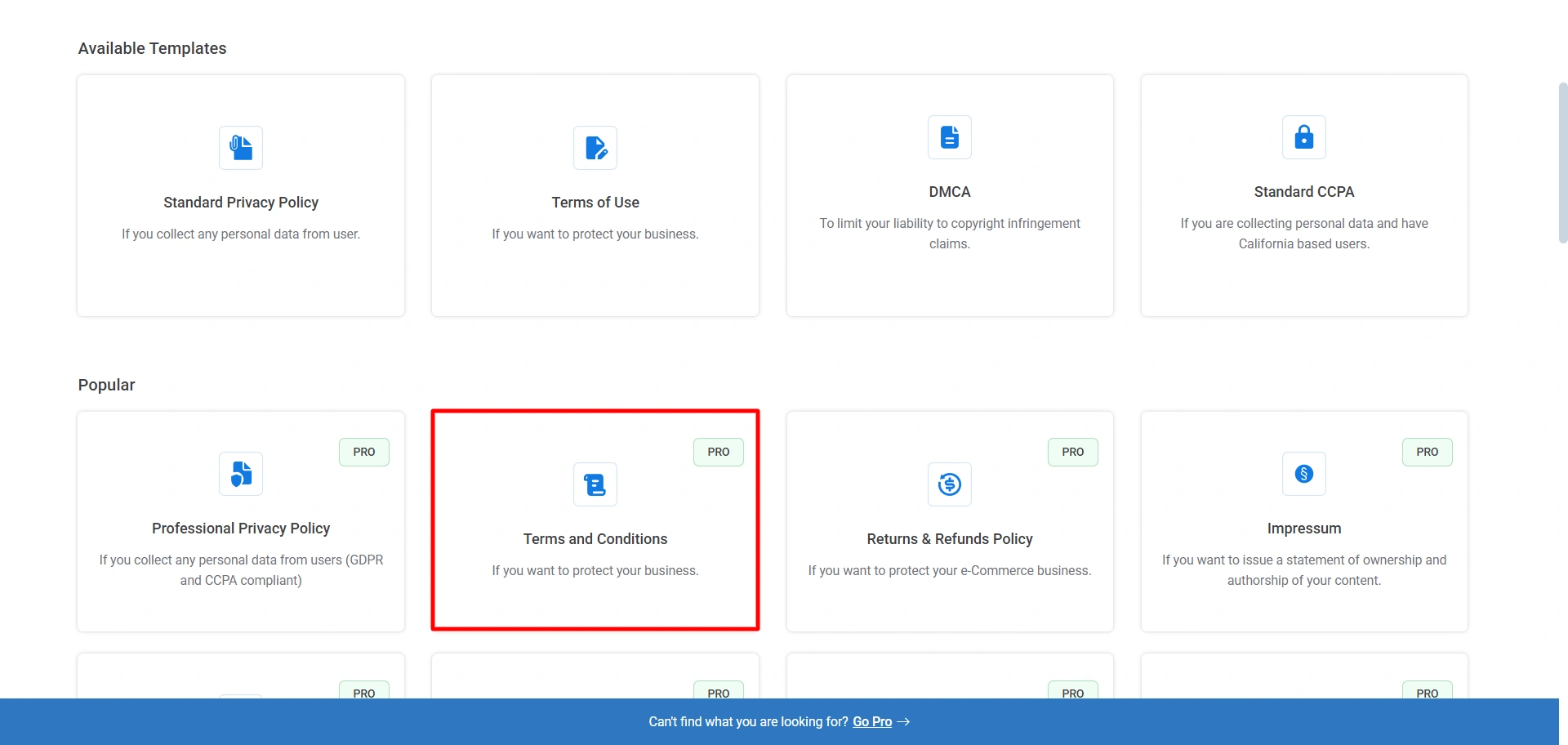Click the Terms and Conditions scroll icon
The image size is (1568, 745).
[x=595, y=484]
